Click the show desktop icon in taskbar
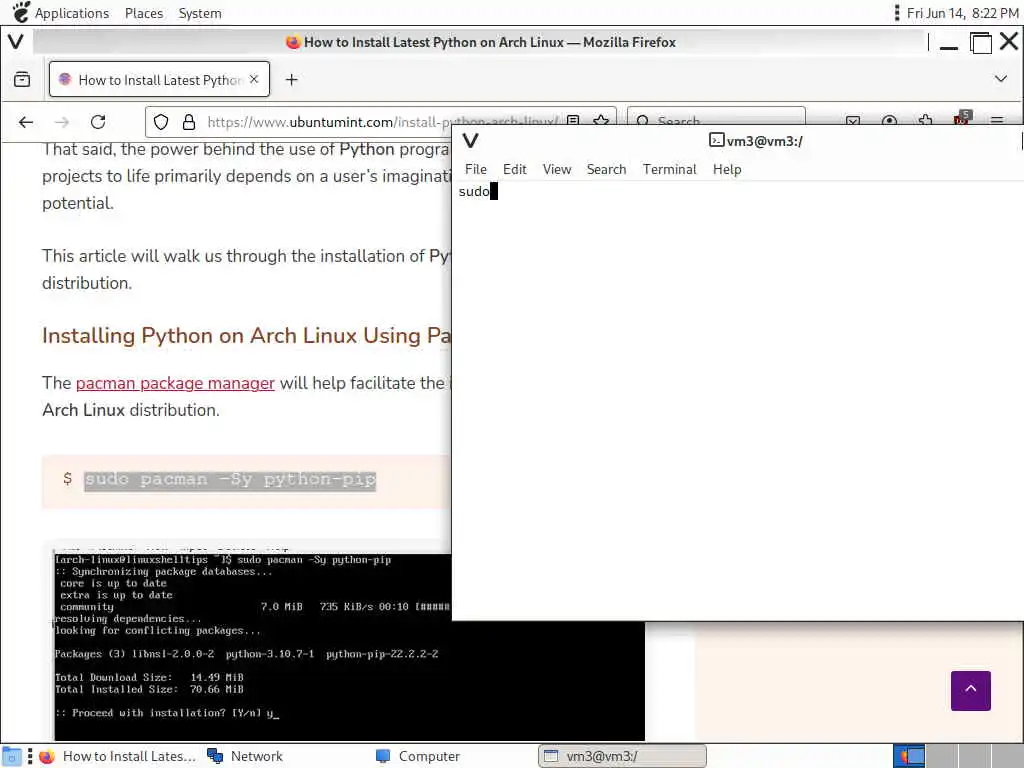The height and width of the screenshot is (768, 1024). coord(12,756)
